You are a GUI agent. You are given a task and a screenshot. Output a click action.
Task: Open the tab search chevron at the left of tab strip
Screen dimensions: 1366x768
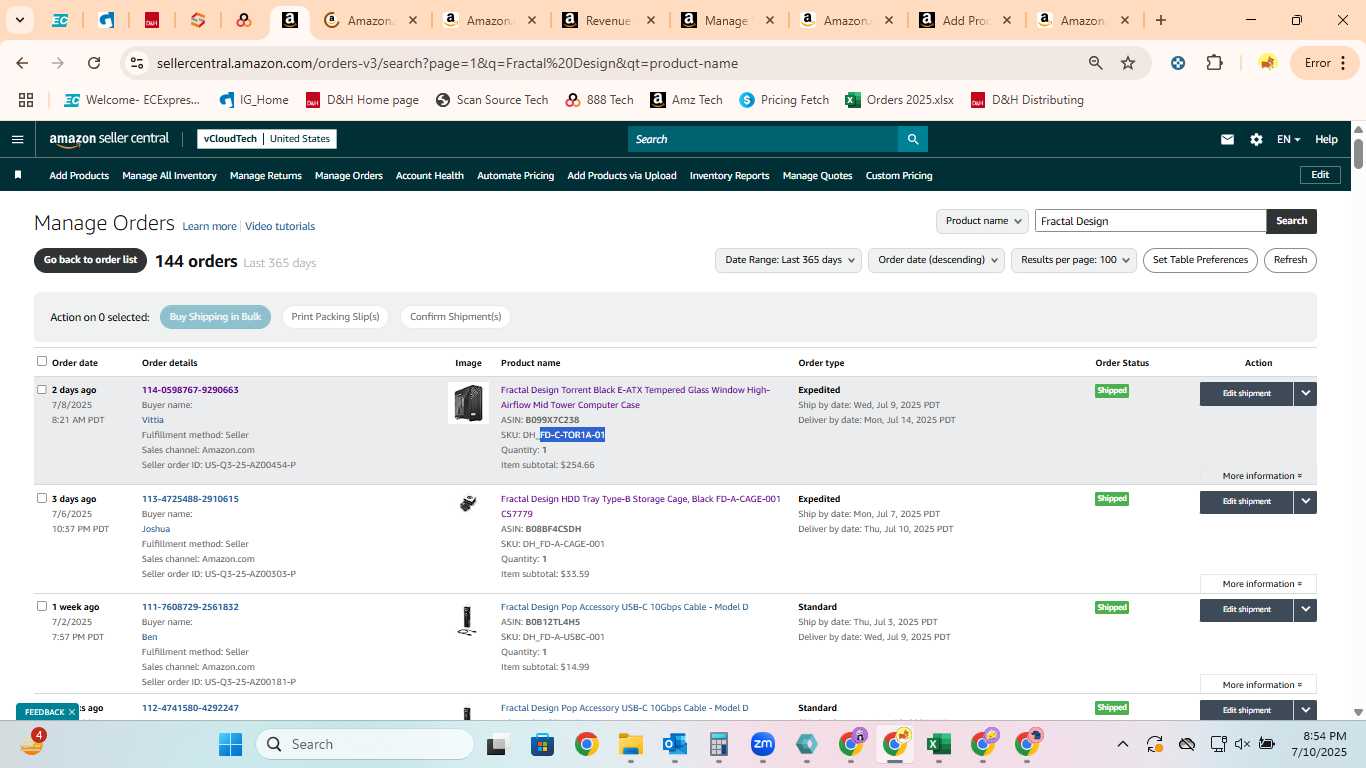pos(20,20)
